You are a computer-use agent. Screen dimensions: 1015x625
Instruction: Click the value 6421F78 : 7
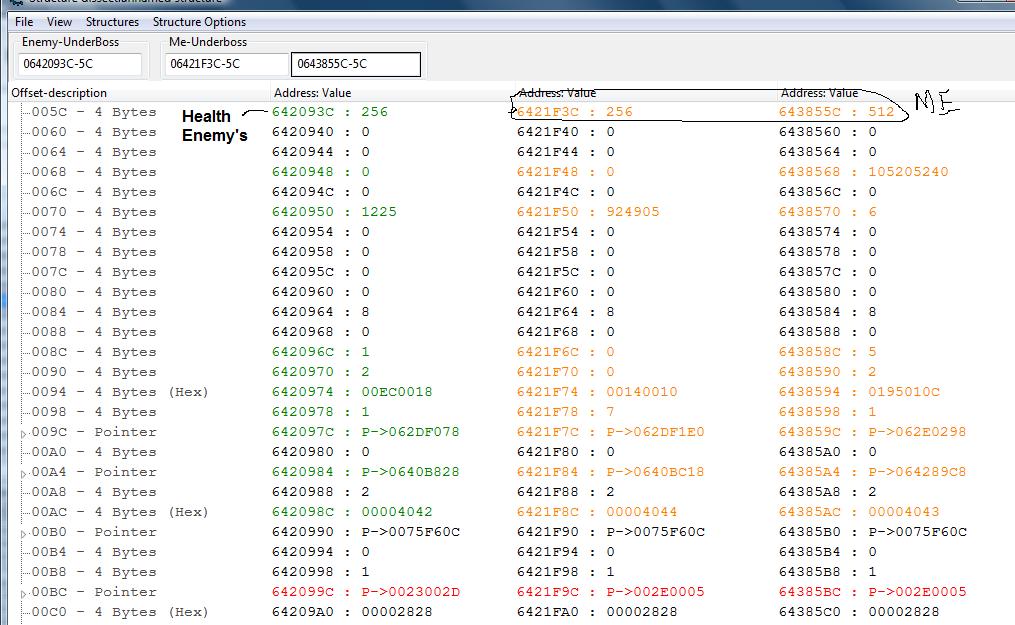pos(565,412)
